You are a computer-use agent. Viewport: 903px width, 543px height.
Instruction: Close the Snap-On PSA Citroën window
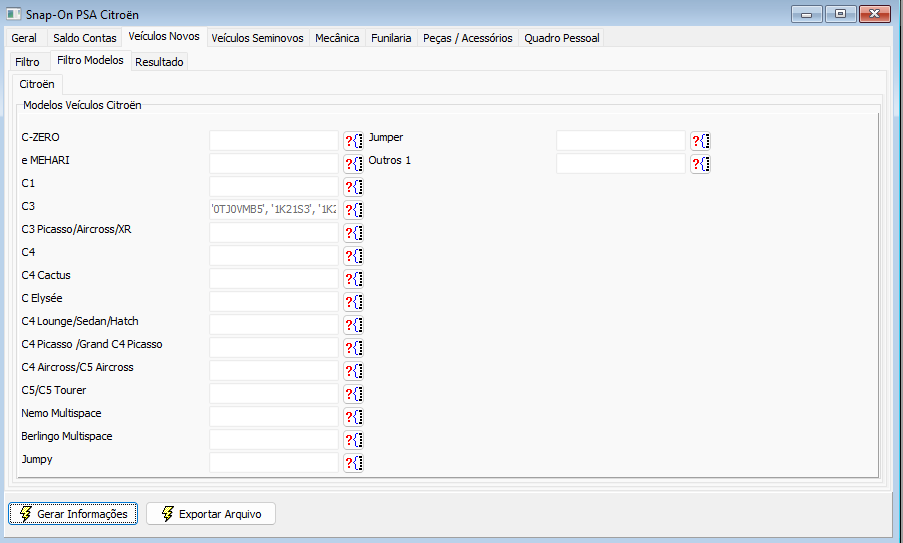[875, 14]
